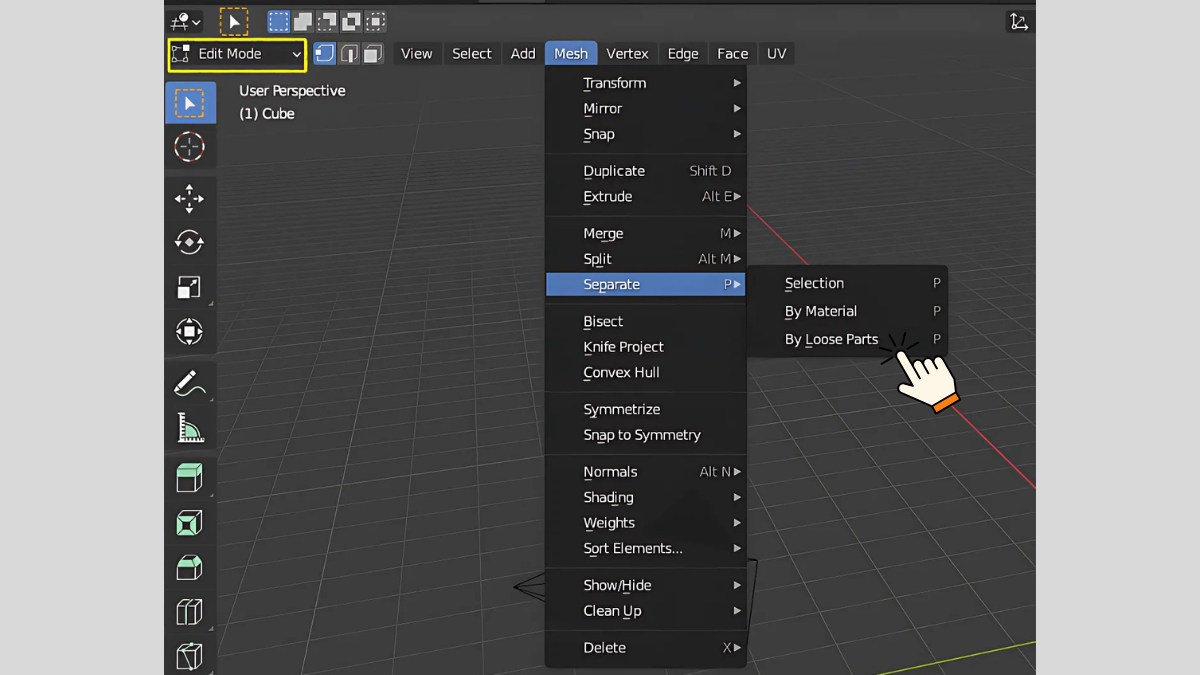Open the Vertex menu in the header

click(627, 54)
